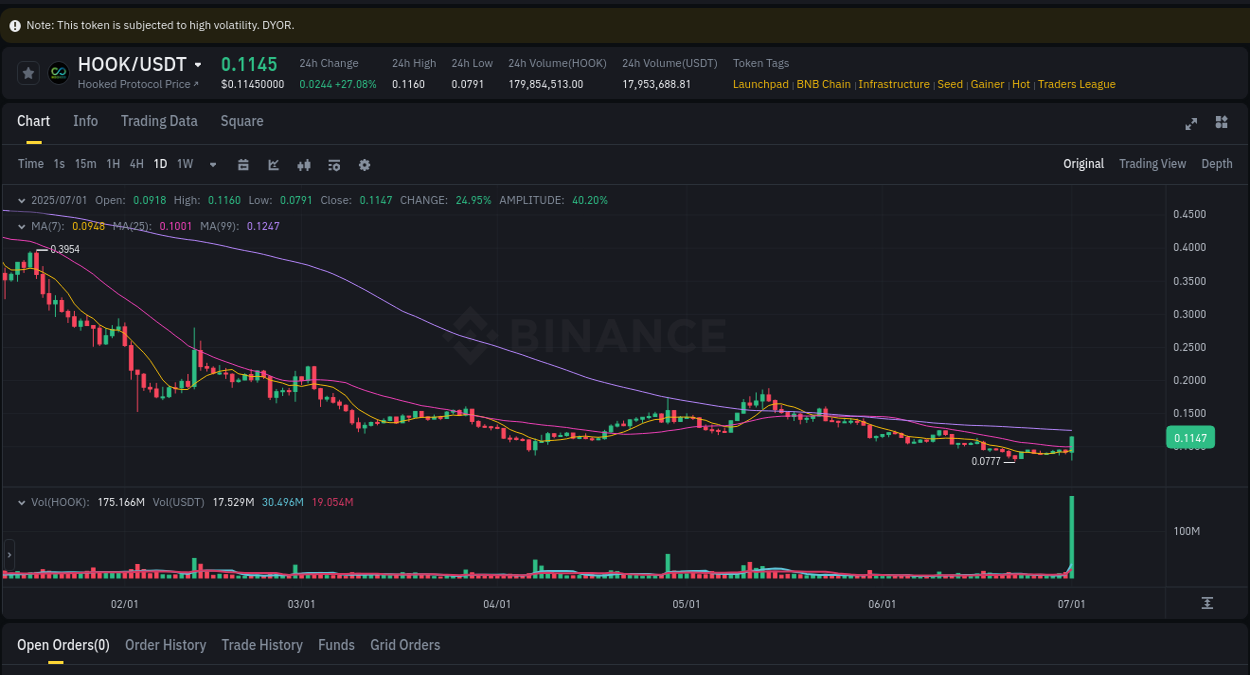Toggle the favorite star for HOOK/USDT
The width and height of the screenshot is (1250, 675).
click(x=27, y=72)
